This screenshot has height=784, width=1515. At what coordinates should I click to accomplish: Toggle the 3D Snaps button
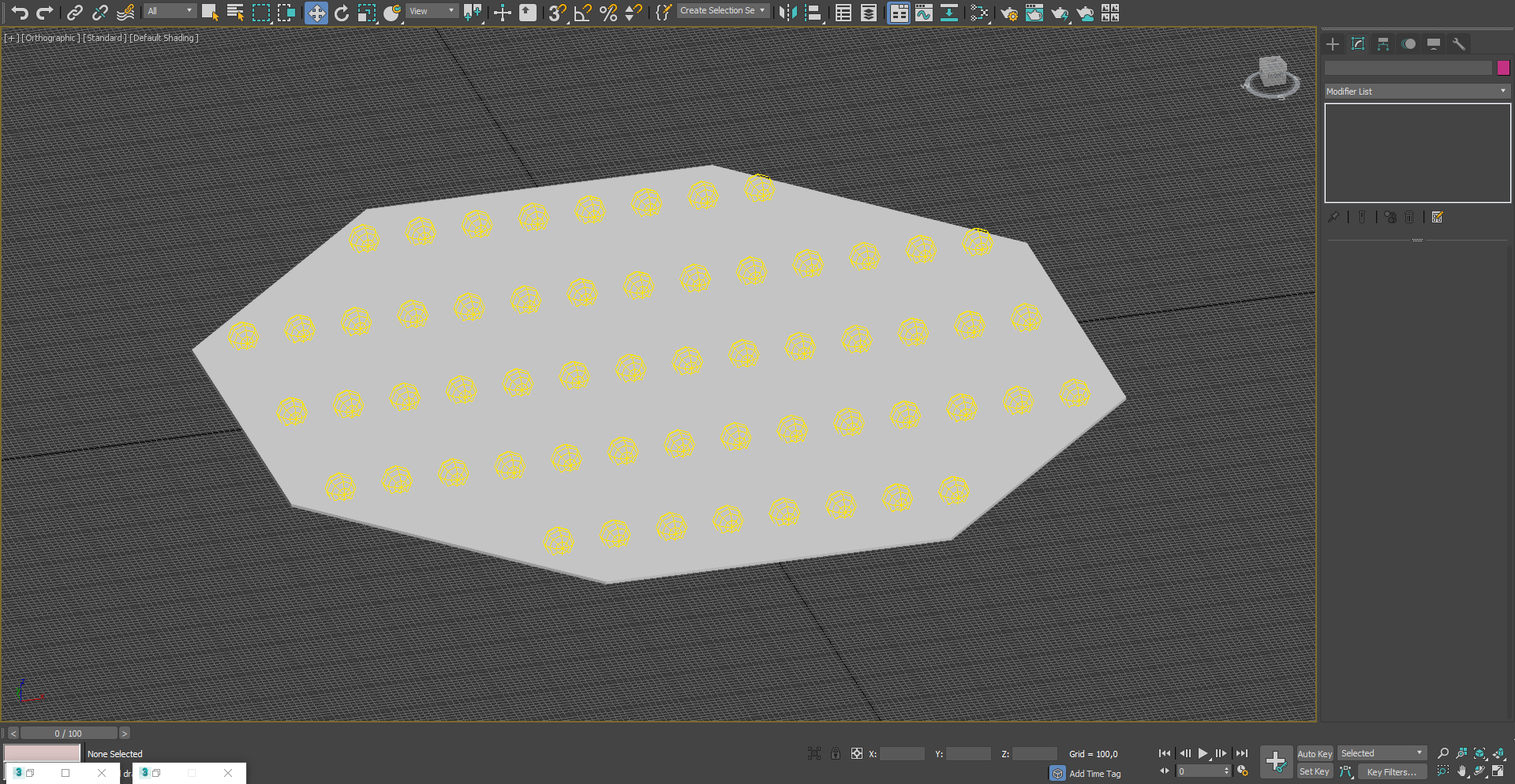click(557, 13)
